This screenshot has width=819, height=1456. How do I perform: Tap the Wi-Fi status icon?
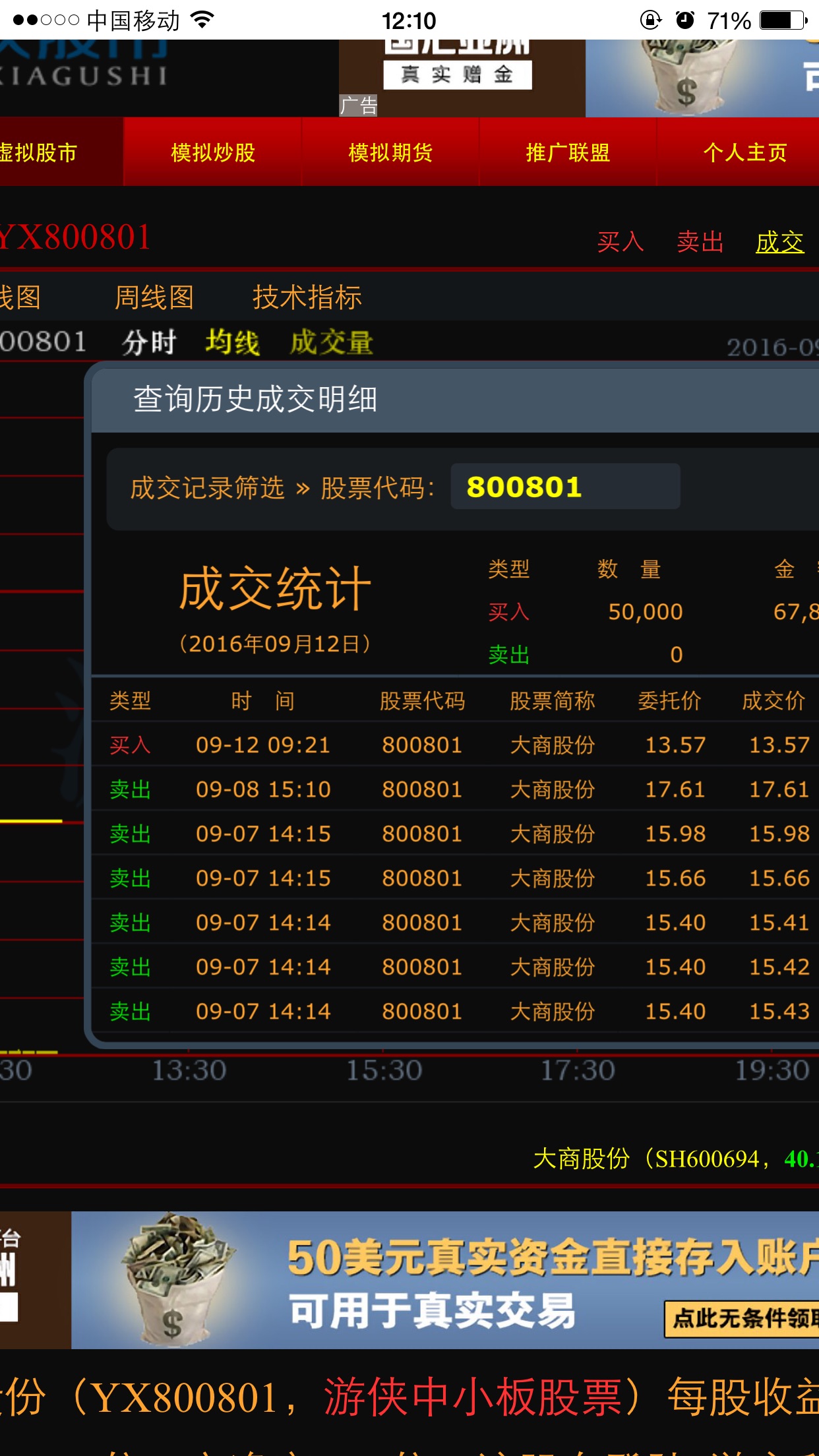[x=202, y=20]
